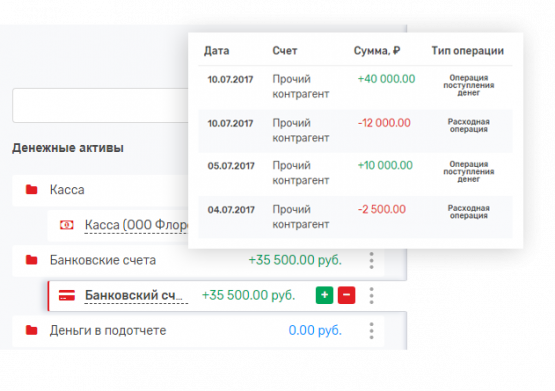Click the folder icon beside Банковские счета
This screenshot has width=555, height=391.
32,260
